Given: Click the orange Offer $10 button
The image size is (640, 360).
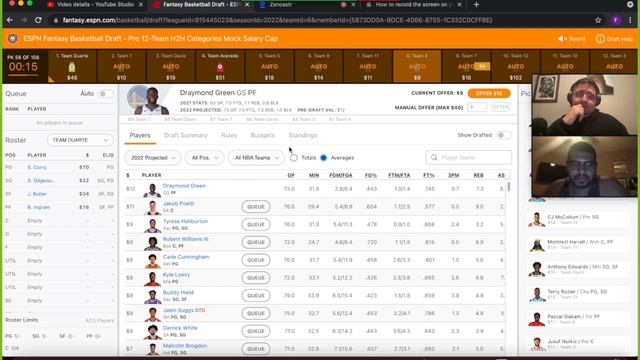Looking at the screenshot, I should [x=489, y=93].
